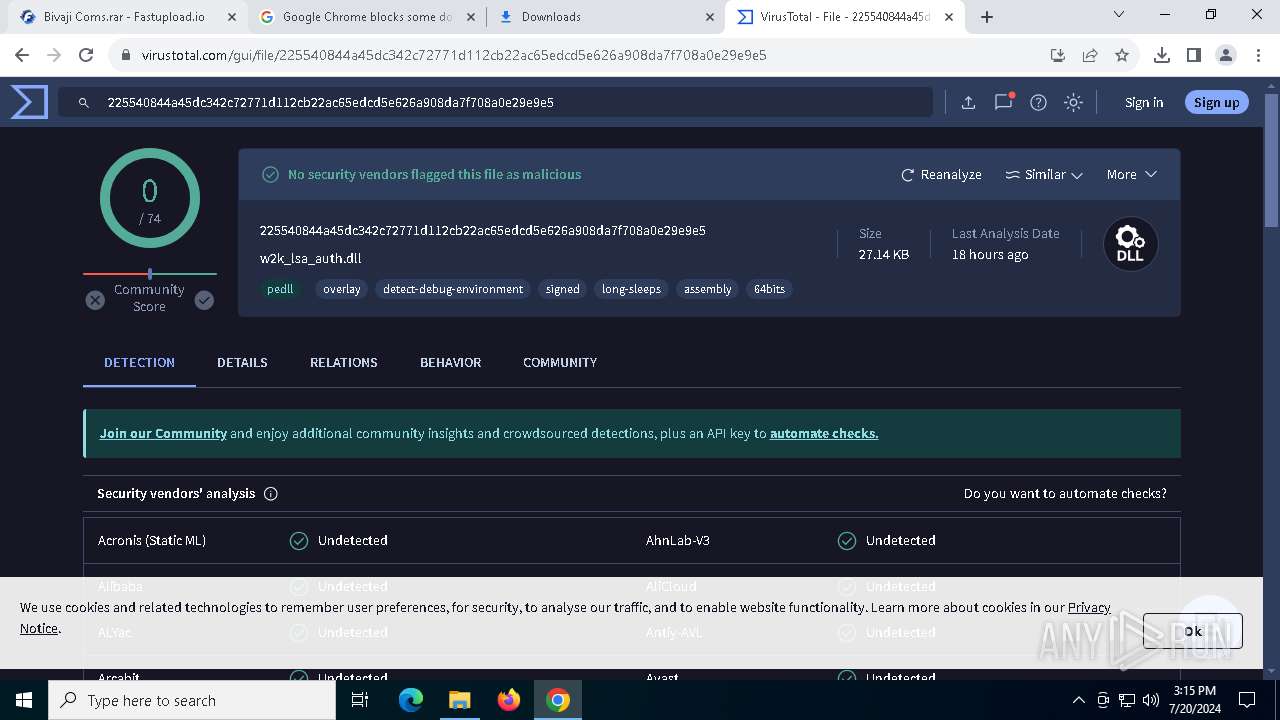Open the Chrome profile icon
This screenshot has width=1280, height=720.
pos(1226,55)
